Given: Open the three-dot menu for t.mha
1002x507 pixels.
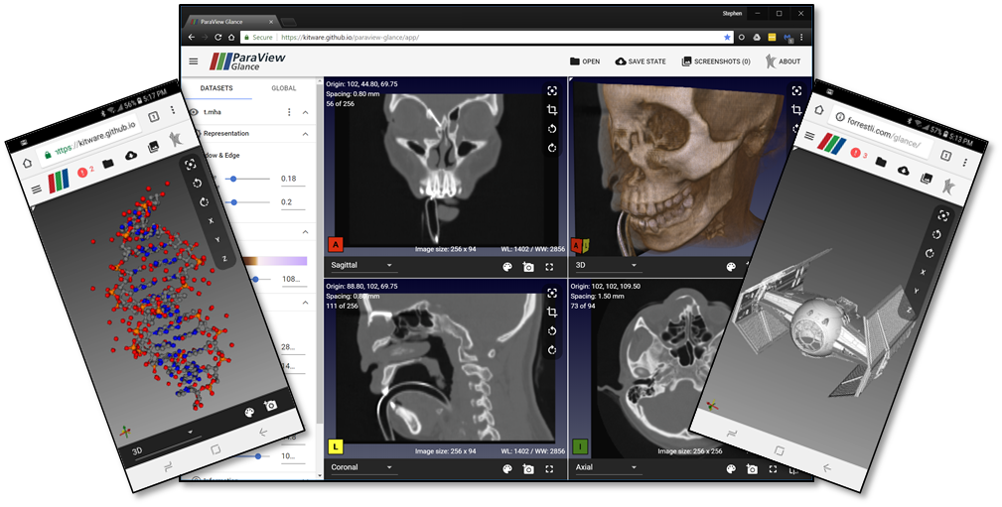Looking at the screenshot, I should click(289, 112).
